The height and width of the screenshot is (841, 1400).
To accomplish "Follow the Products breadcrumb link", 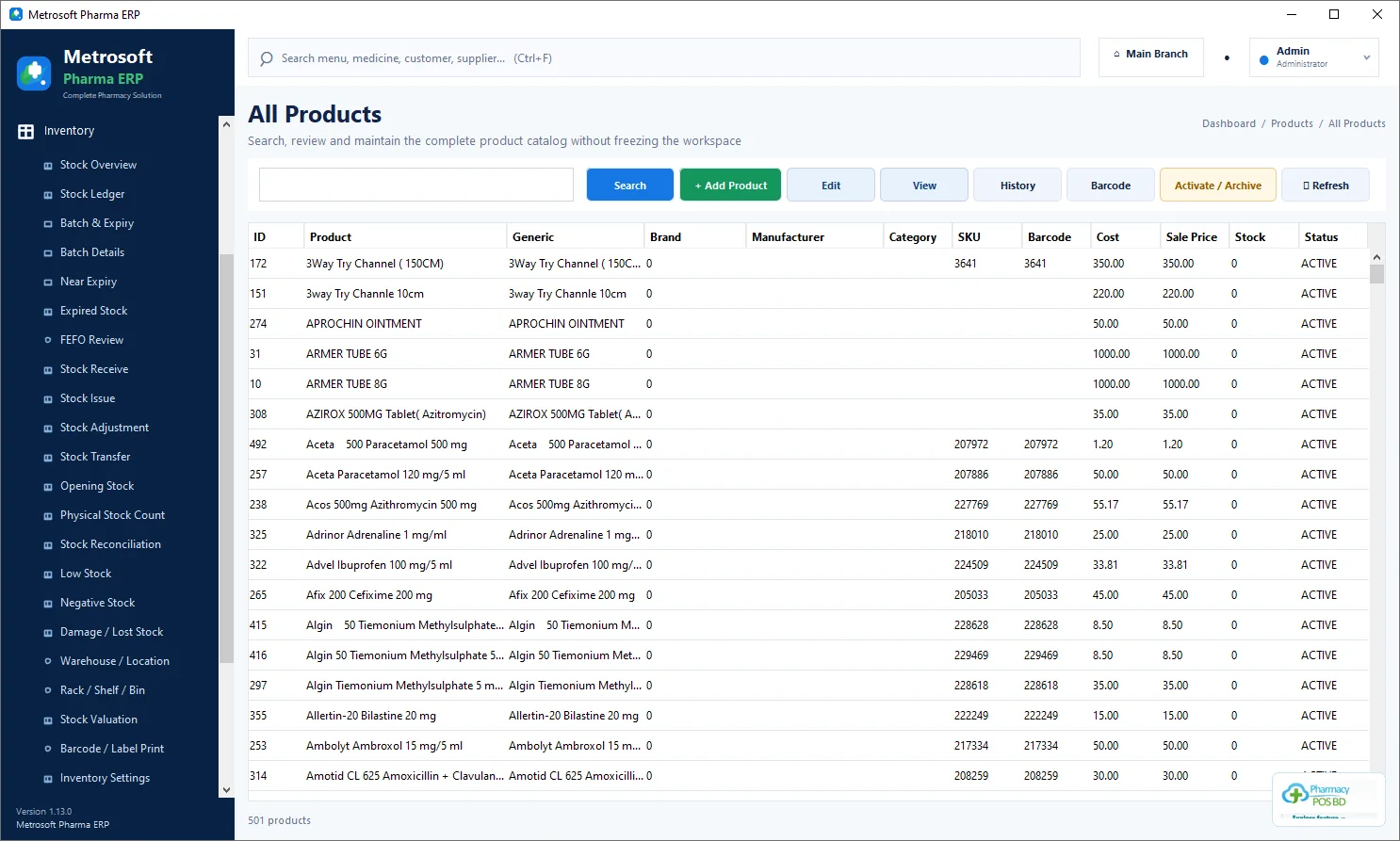I will [1292, 123].
